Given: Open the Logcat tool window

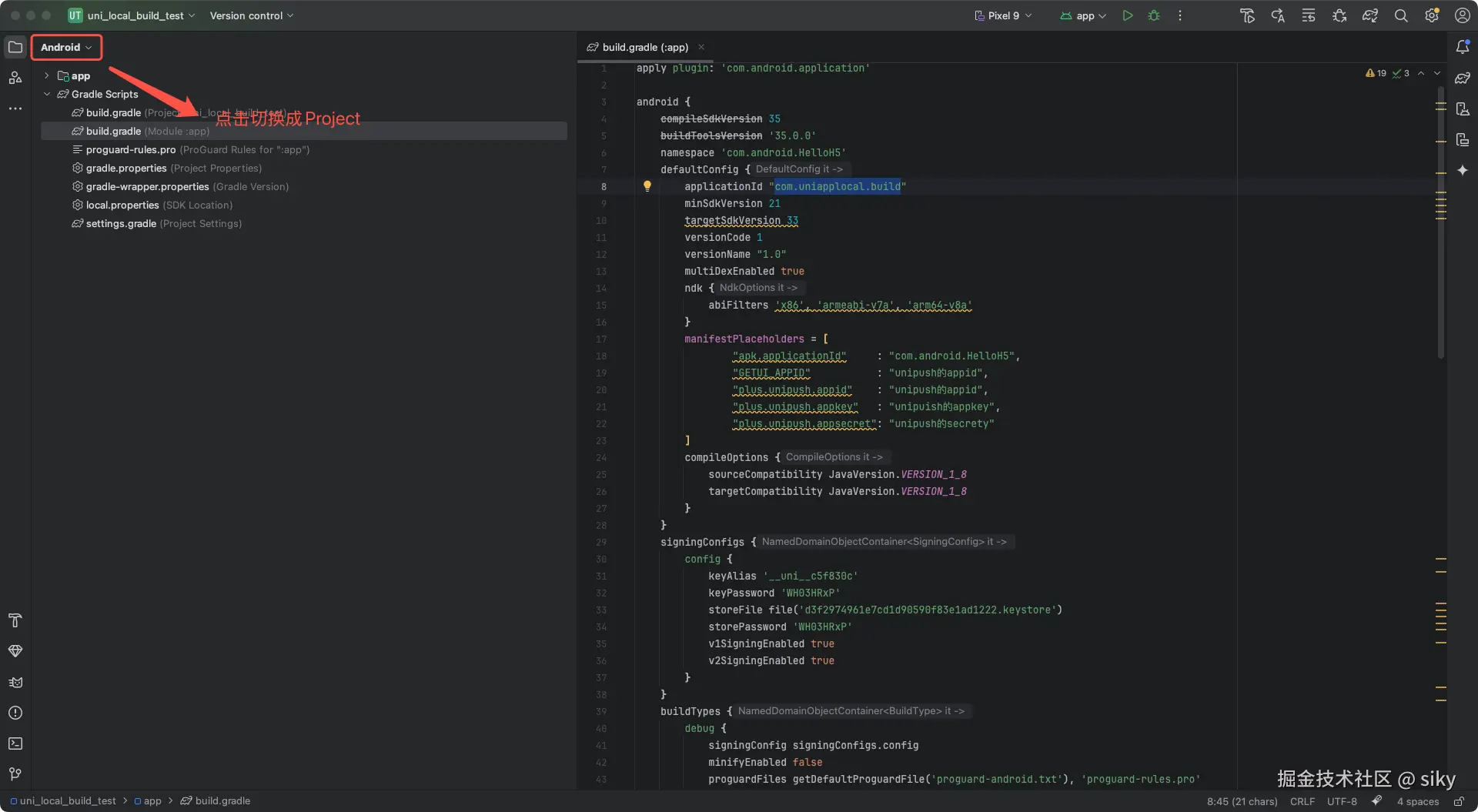Looking at the screenshot, I should pos(15,683).
